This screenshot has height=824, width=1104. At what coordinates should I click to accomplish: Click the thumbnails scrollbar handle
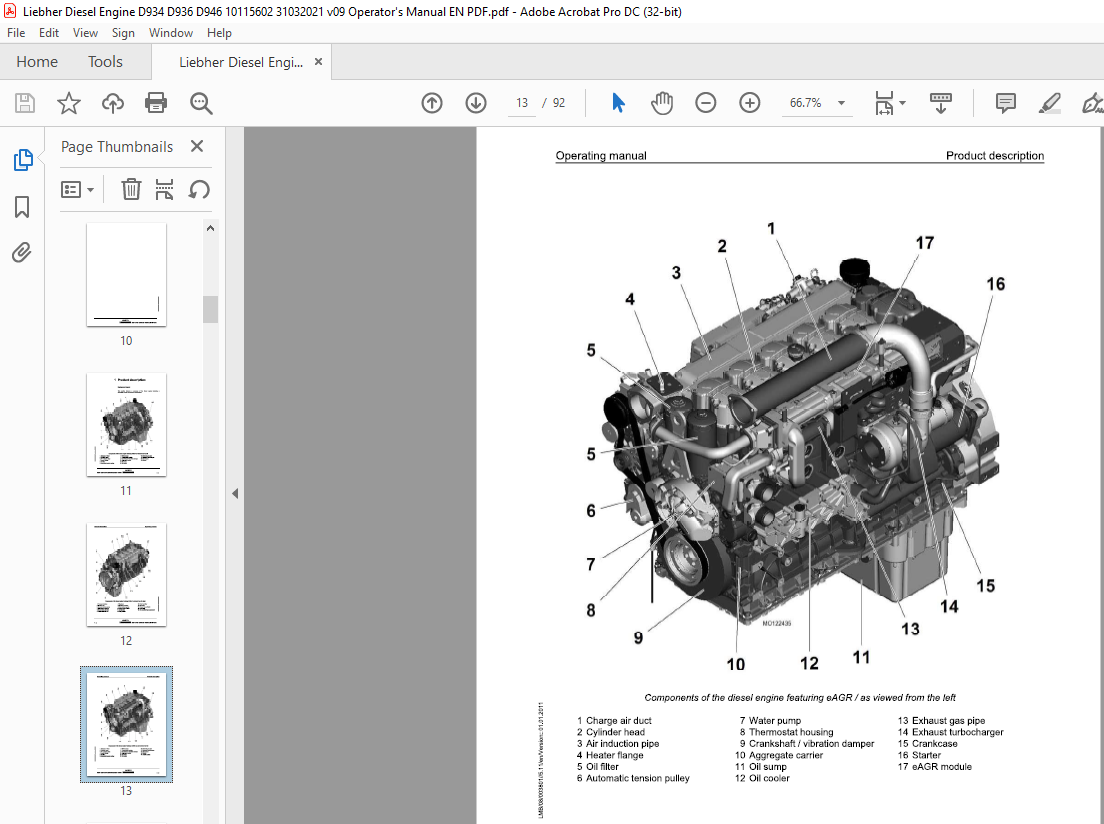210,309
